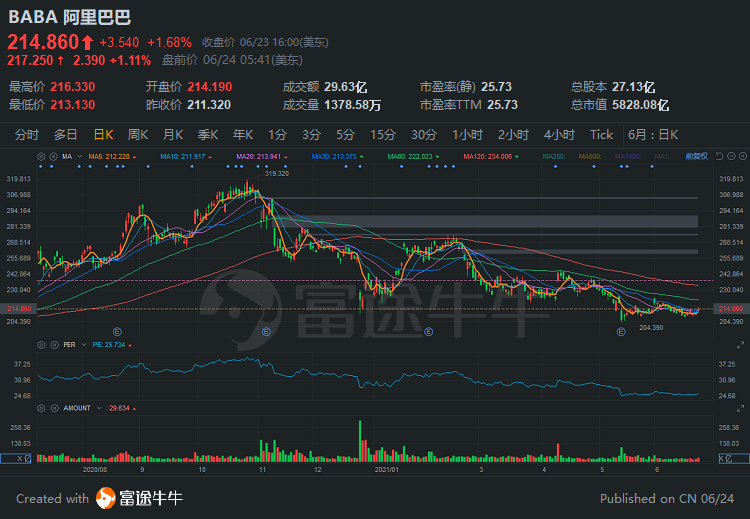The image size is (750, 519).
Task: Click the earnings E marker near February 2021
Action: point(429,331)
